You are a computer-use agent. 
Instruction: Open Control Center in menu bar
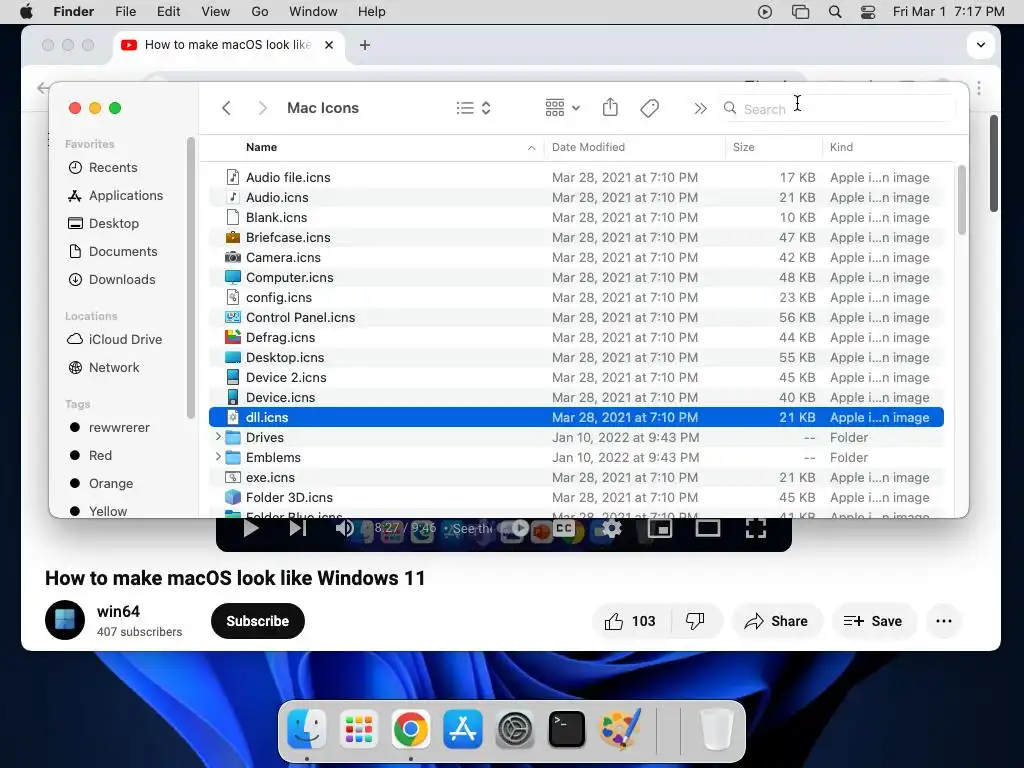[868, 12]
